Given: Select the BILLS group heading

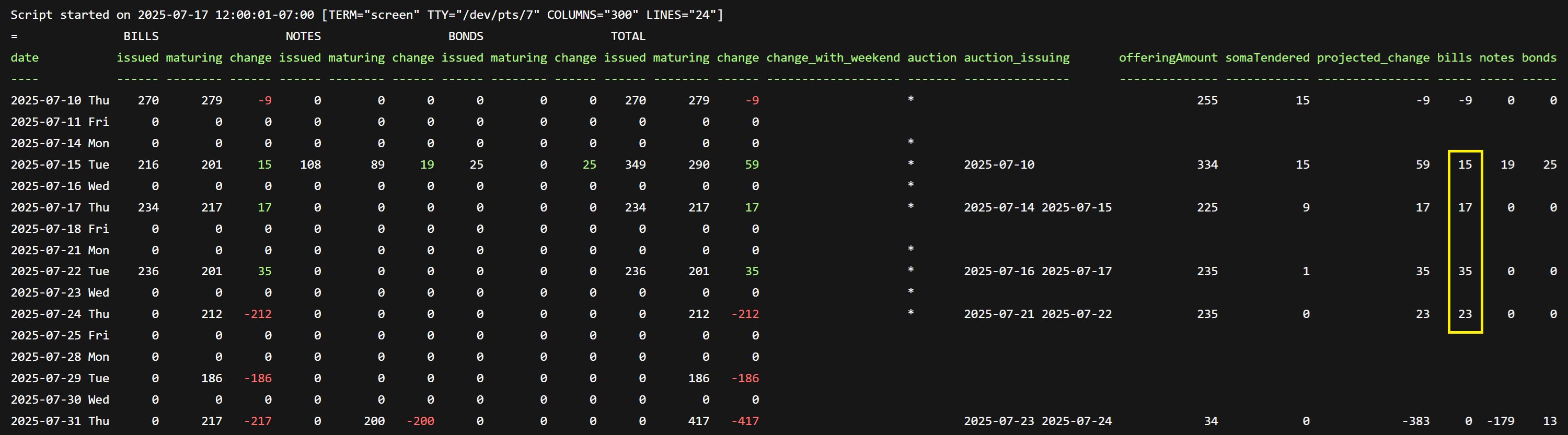Looking at the screenshot, I should click(x=141, y=36).
